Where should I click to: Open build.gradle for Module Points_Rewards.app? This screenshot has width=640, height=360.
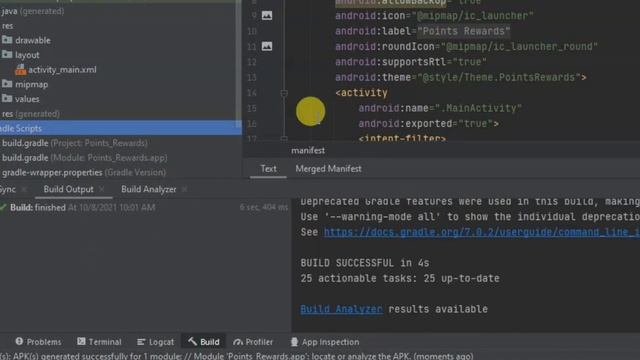pyautogui.click(x=84, y=158)
